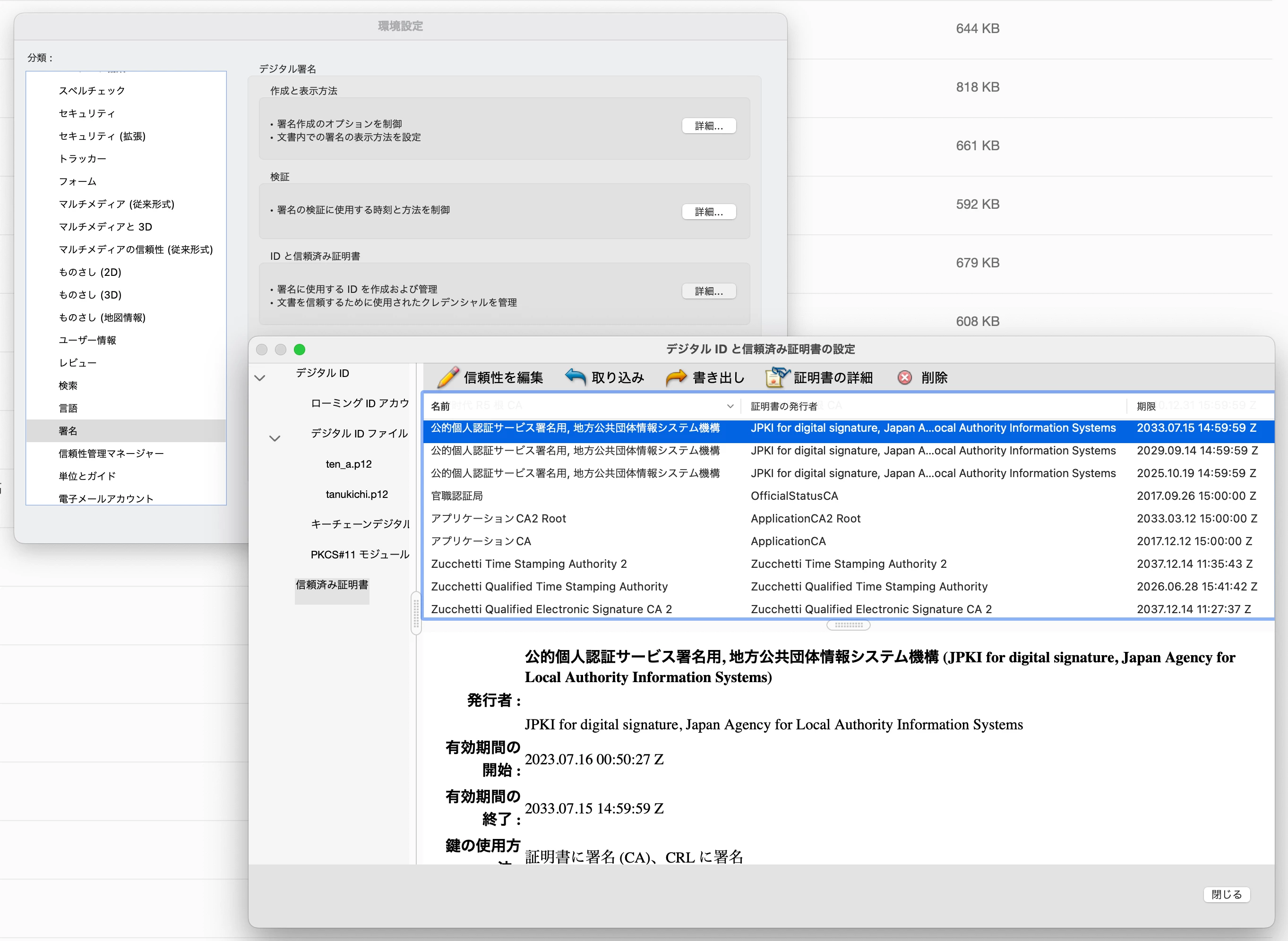
Task: Select the Zucchetti Time Stamping Authority 2 row
Action: click(x=529, y=564)
